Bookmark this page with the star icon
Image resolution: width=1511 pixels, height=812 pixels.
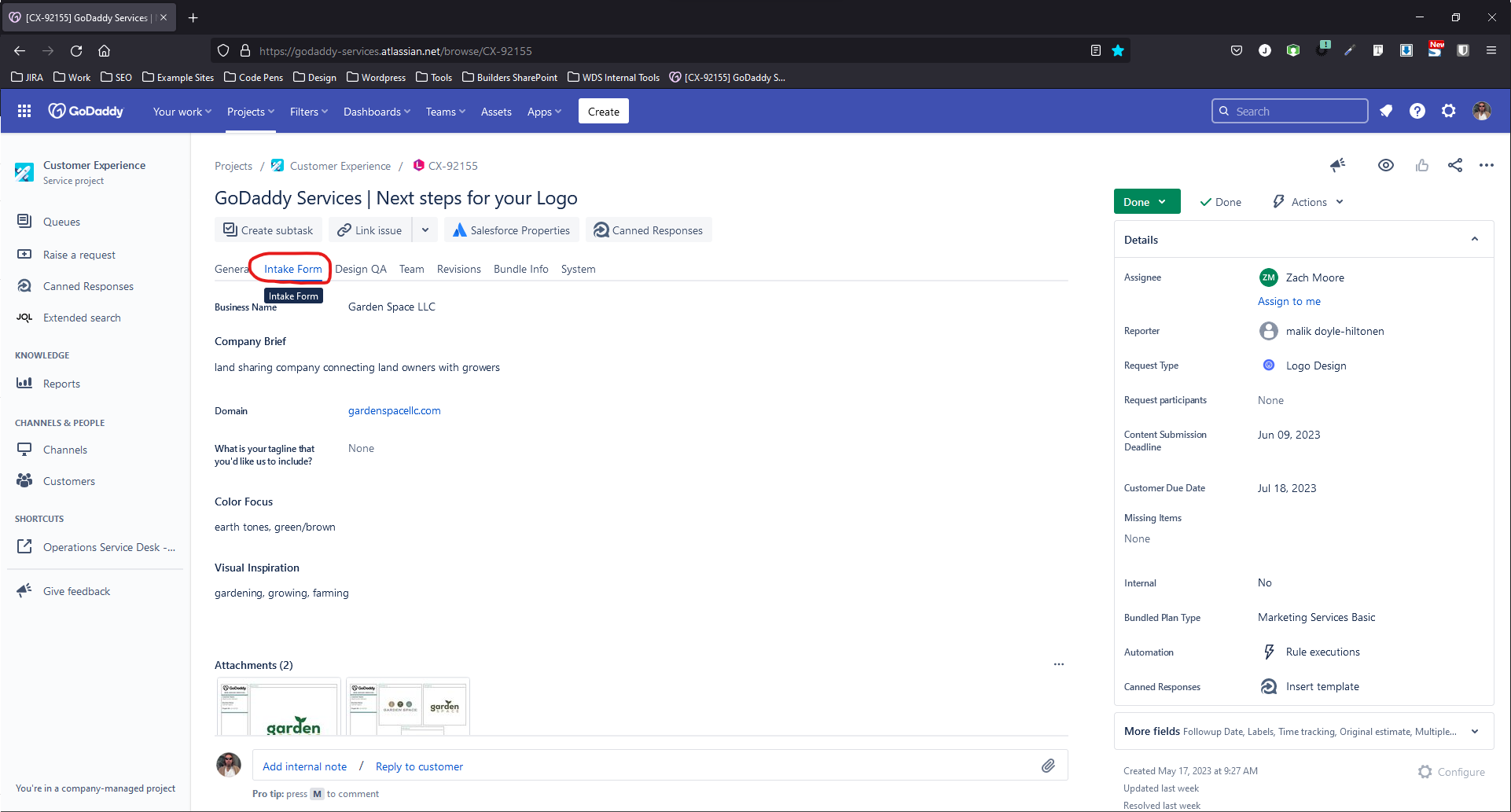click(x=1118, y=51)
